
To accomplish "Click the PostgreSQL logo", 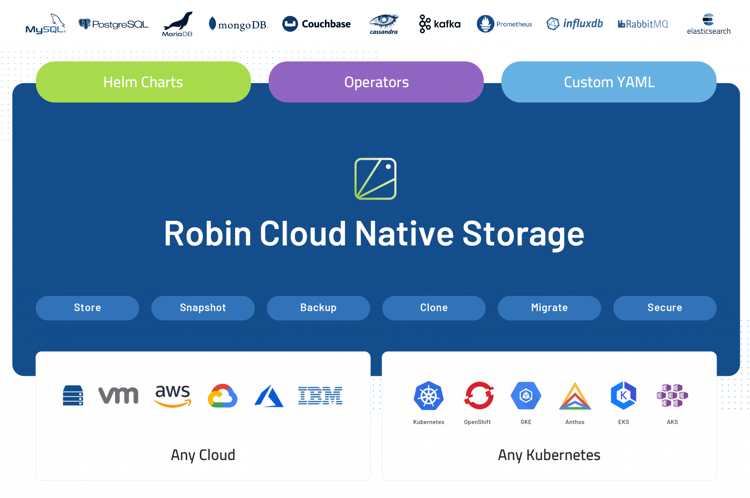I will 113,24.
